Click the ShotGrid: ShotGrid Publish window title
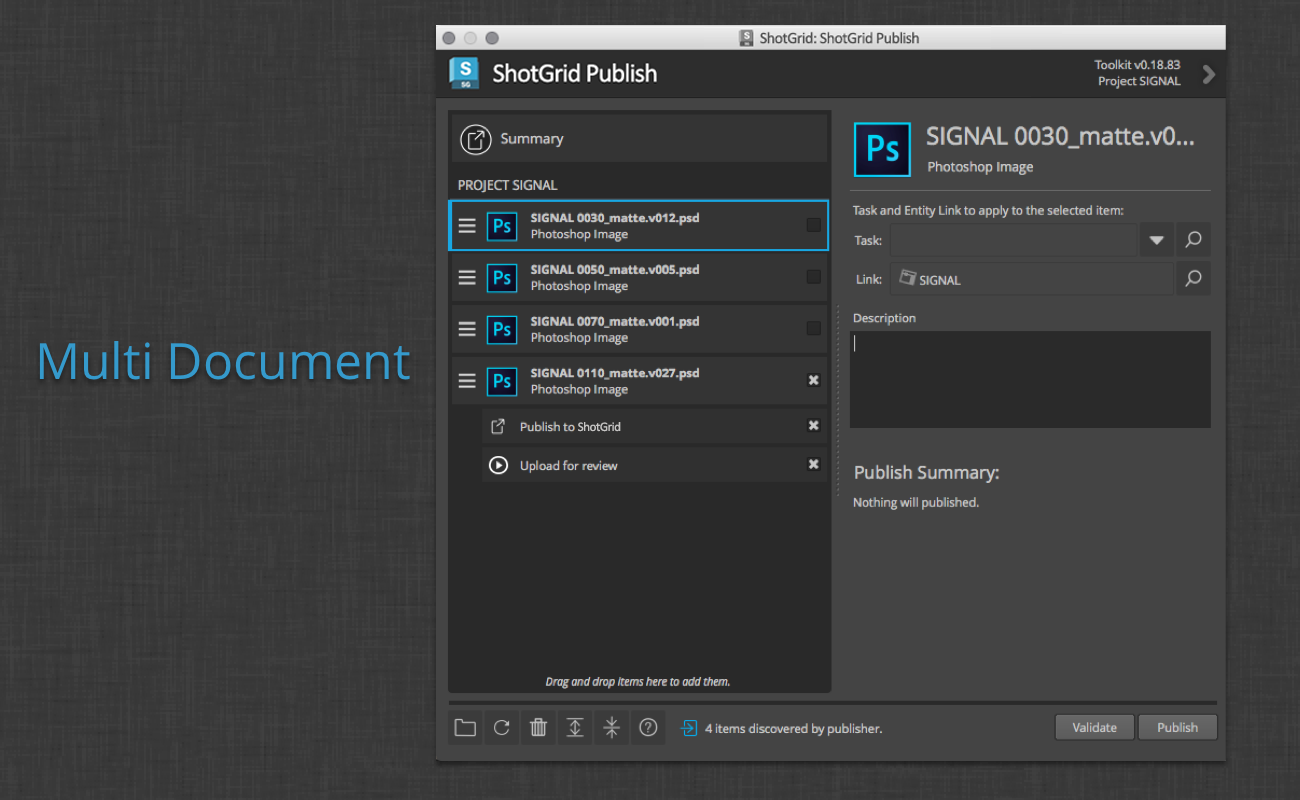1300x800 pixels. pyautogui.click(x=839, y=38)
